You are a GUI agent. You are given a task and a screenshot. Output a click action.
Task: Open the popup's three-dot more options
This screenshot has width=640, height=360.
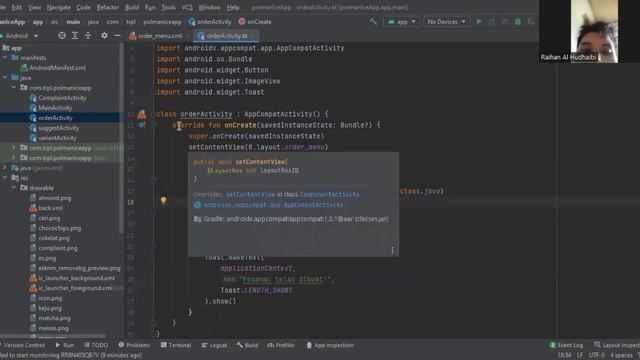392,250
